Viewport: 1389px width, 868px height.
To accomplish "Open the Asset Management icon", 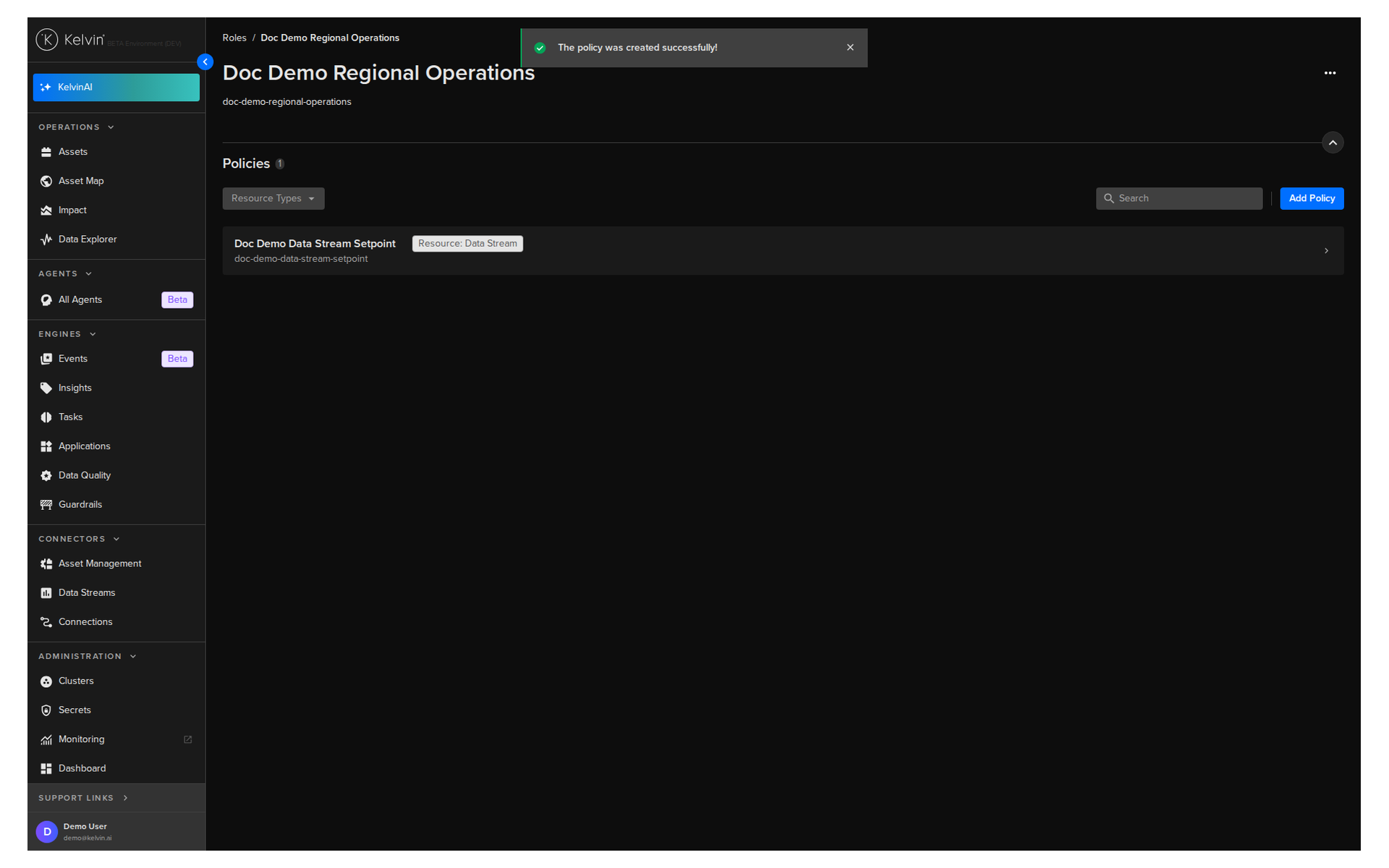I will 46,564.
